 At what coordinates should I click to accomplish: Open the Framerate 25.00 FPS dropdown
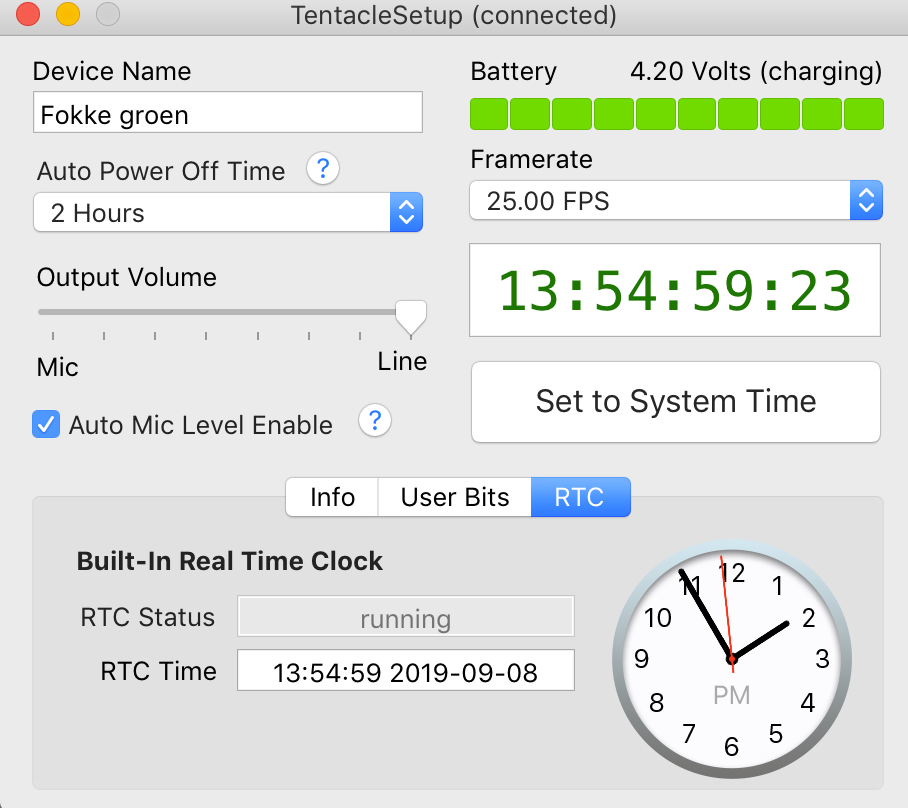(676, 200)
